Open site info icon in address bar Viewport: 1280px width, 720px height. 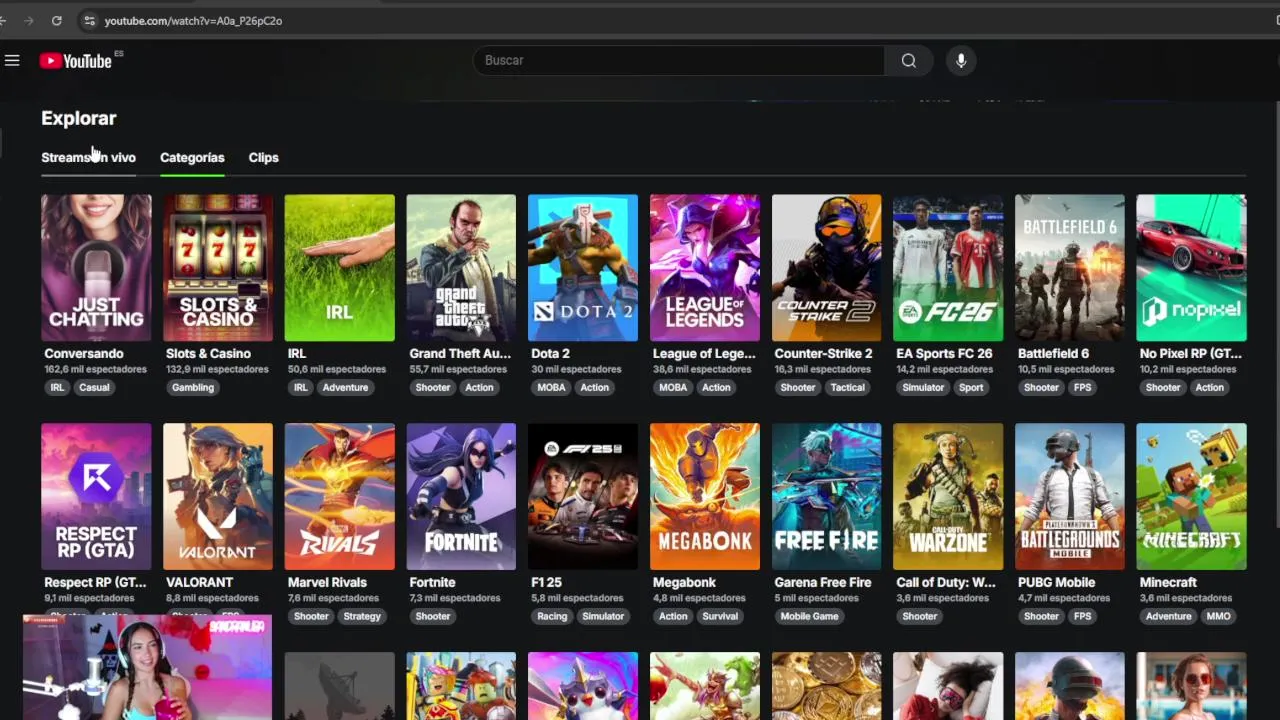89,20
